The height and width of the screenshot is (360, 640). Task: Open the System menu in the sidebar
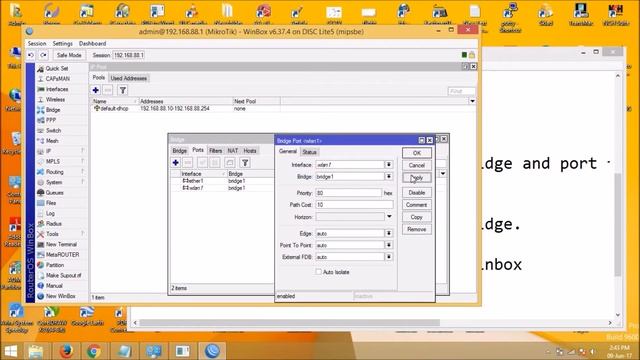click(54, 182)
